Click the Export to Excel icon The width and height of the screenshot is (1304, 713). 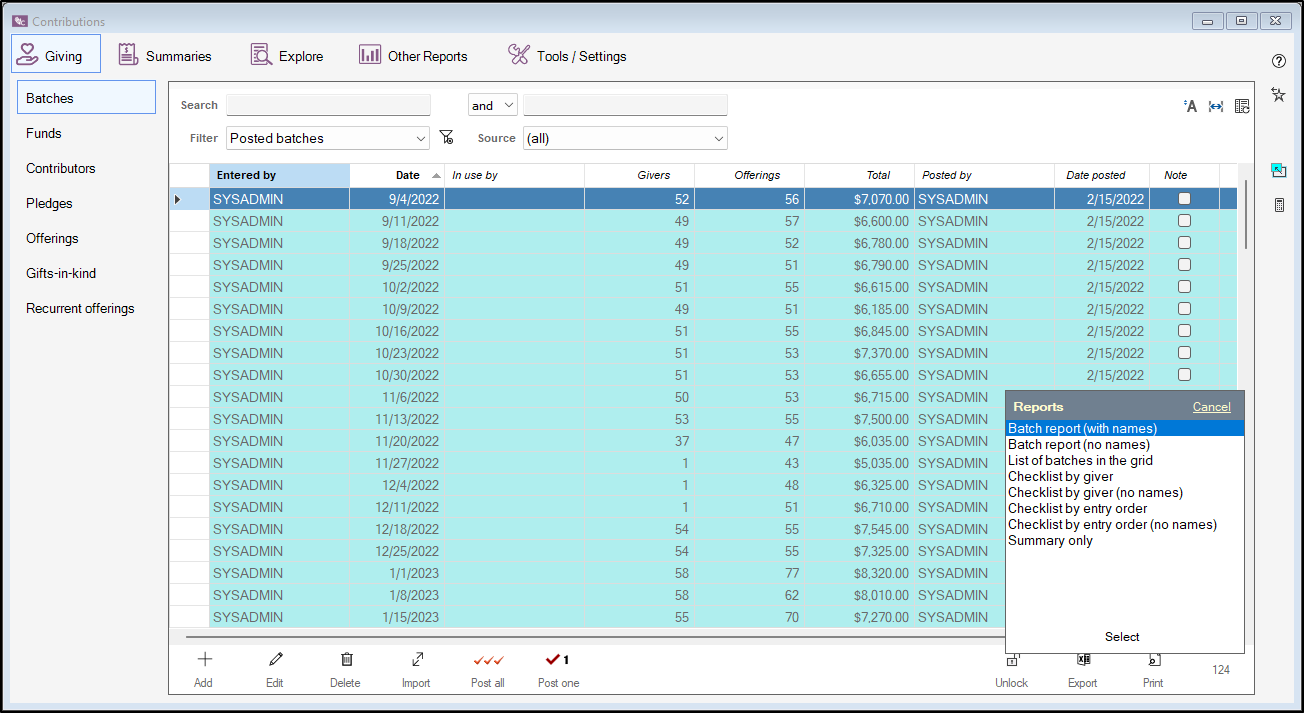click(1083, 660)
